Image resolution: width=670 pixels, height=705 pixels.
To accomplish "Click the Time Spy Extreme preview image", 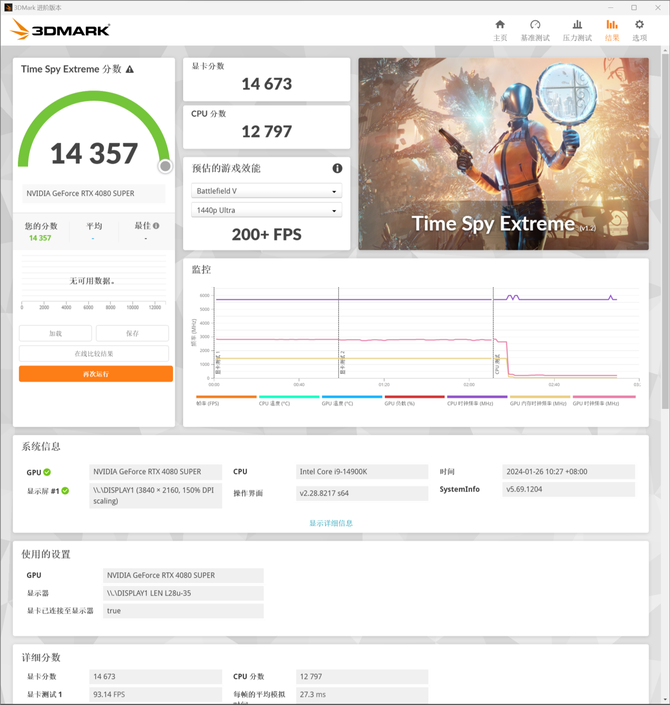I will click(x=504, y=154).
